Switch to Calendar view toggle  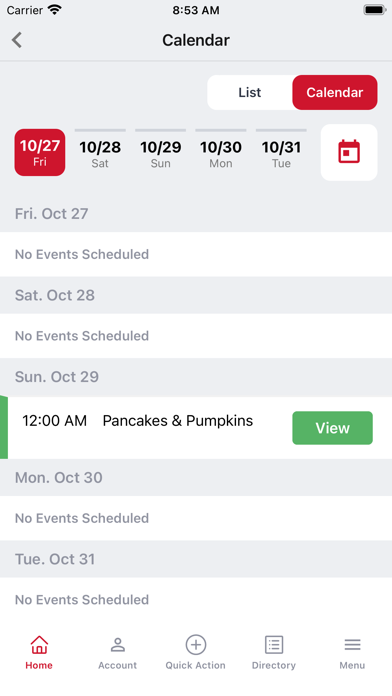pos(335,92)
